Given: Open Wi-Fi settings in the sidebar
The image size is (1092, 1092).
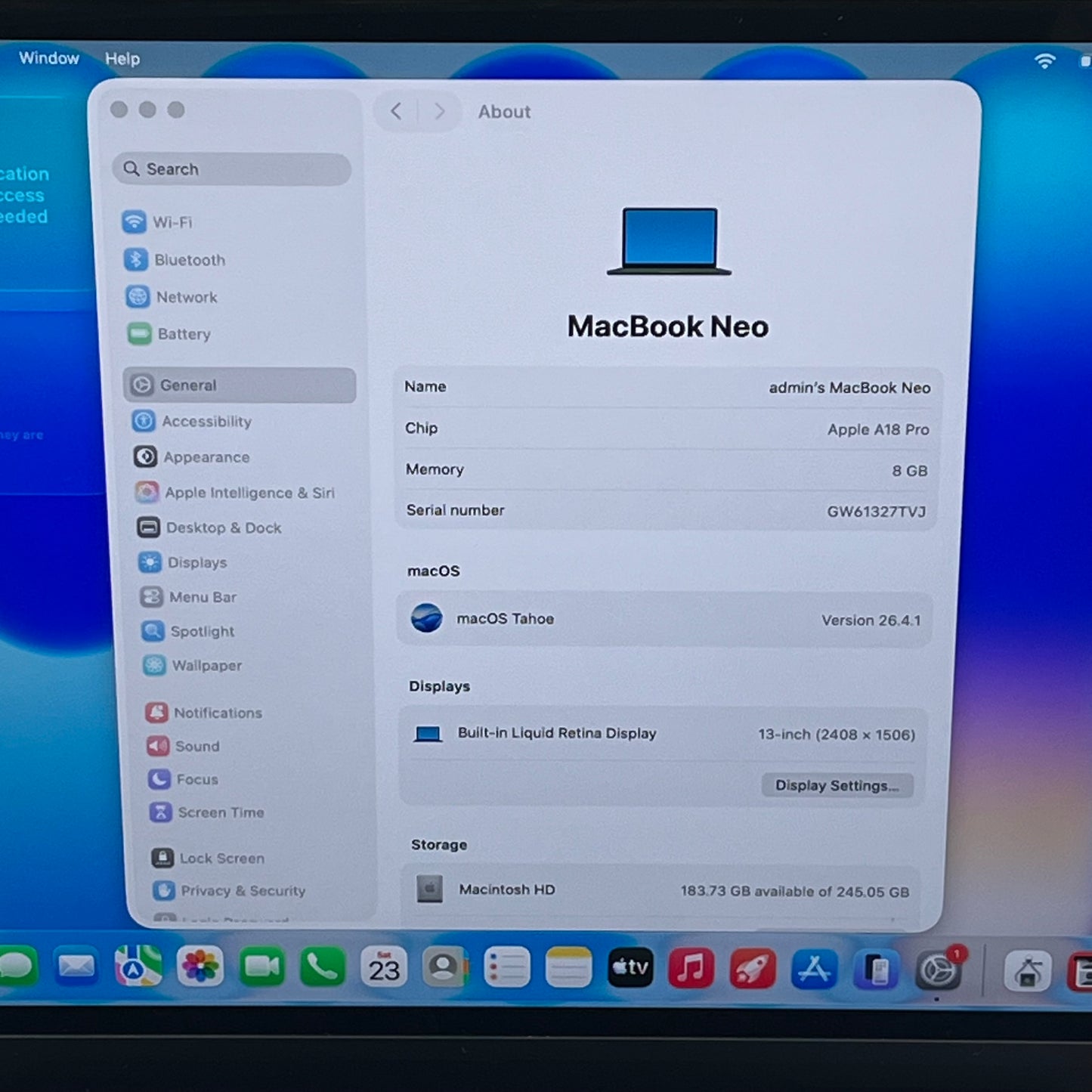Looking at the screenshot, I should (157, 222).
